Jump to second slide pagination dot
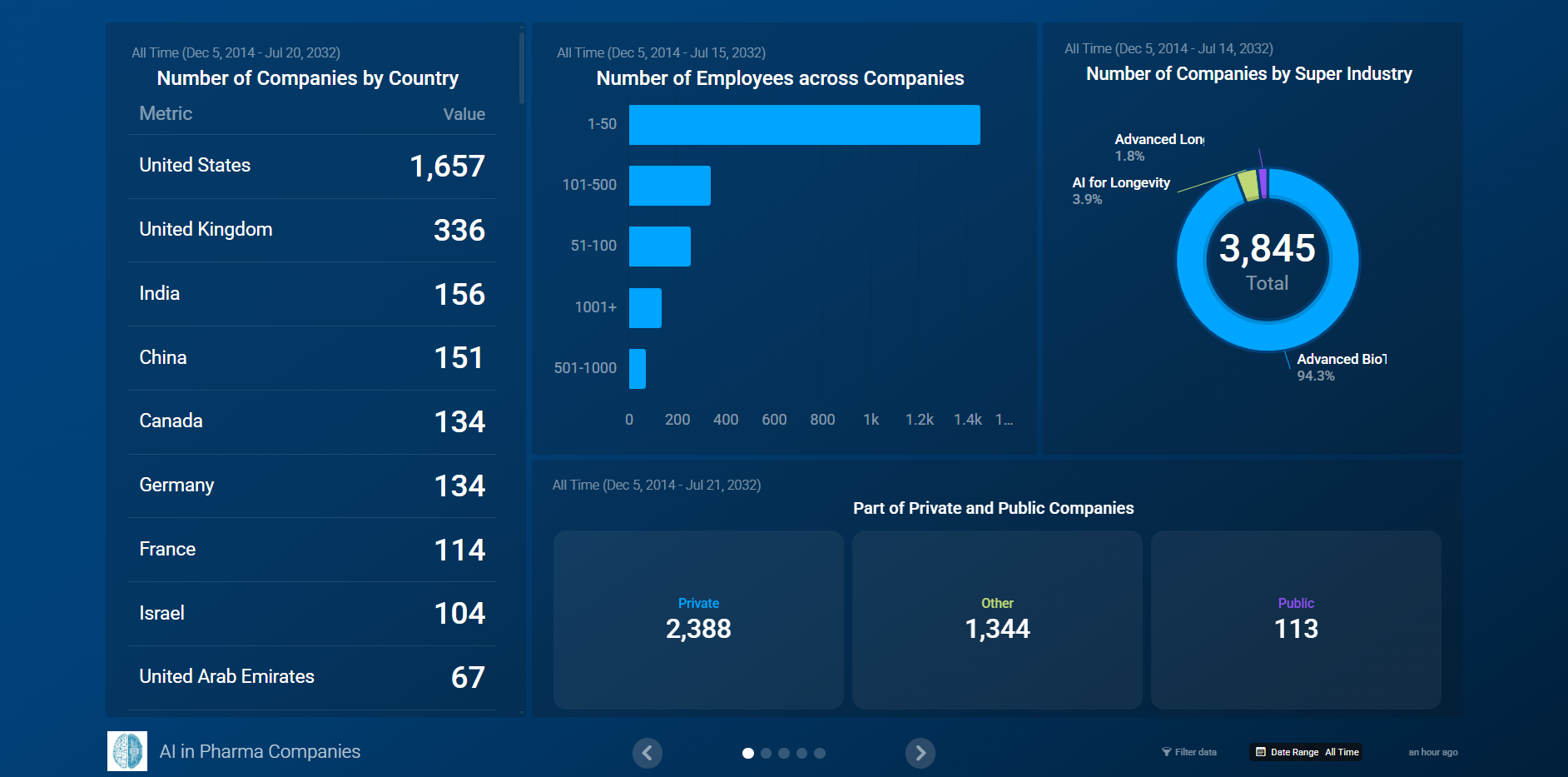This screenshot has height=777, width=1568. [766, 753]
